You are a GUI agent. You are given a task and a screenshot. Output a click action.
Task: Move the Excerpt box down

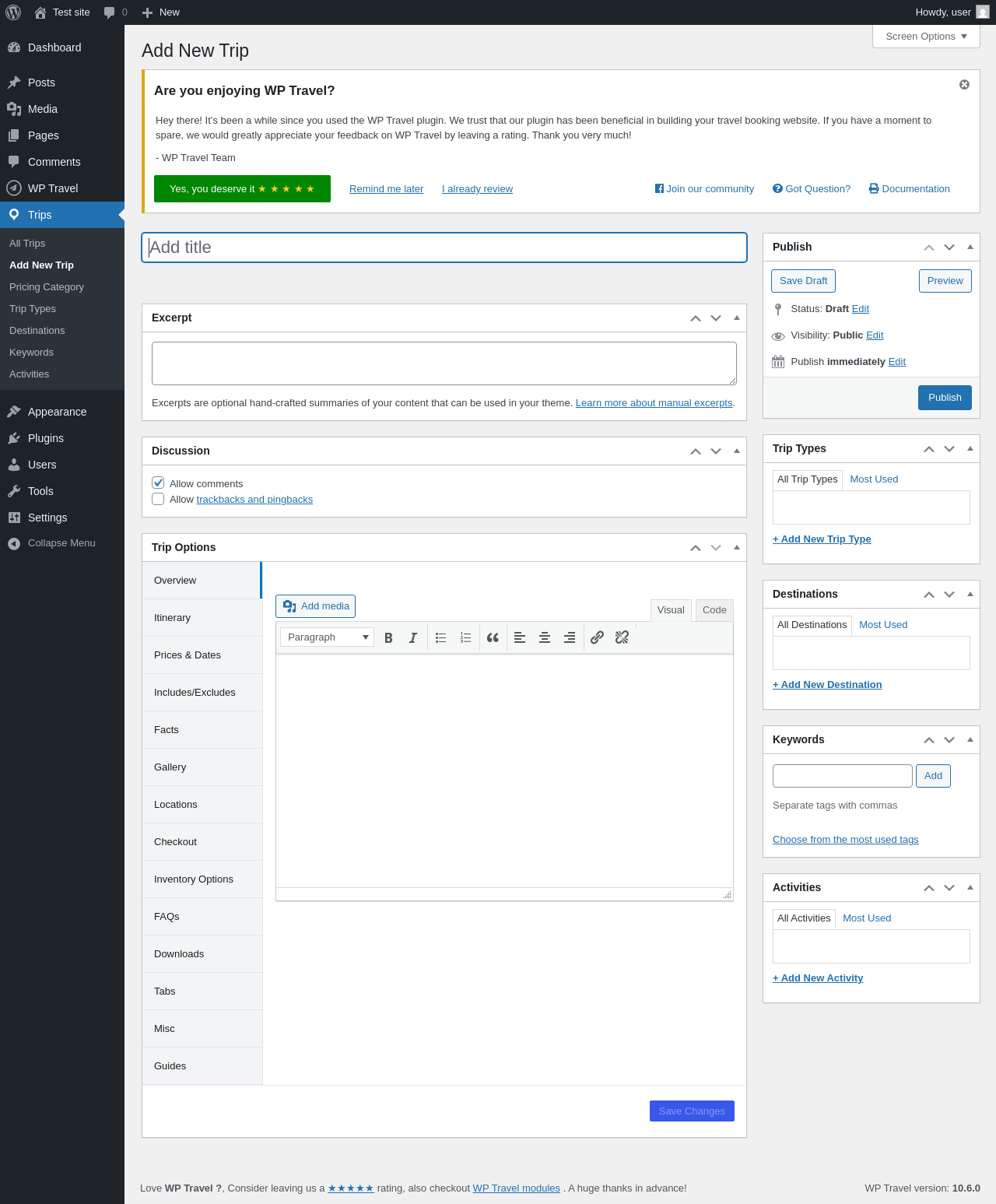(716, 318)
